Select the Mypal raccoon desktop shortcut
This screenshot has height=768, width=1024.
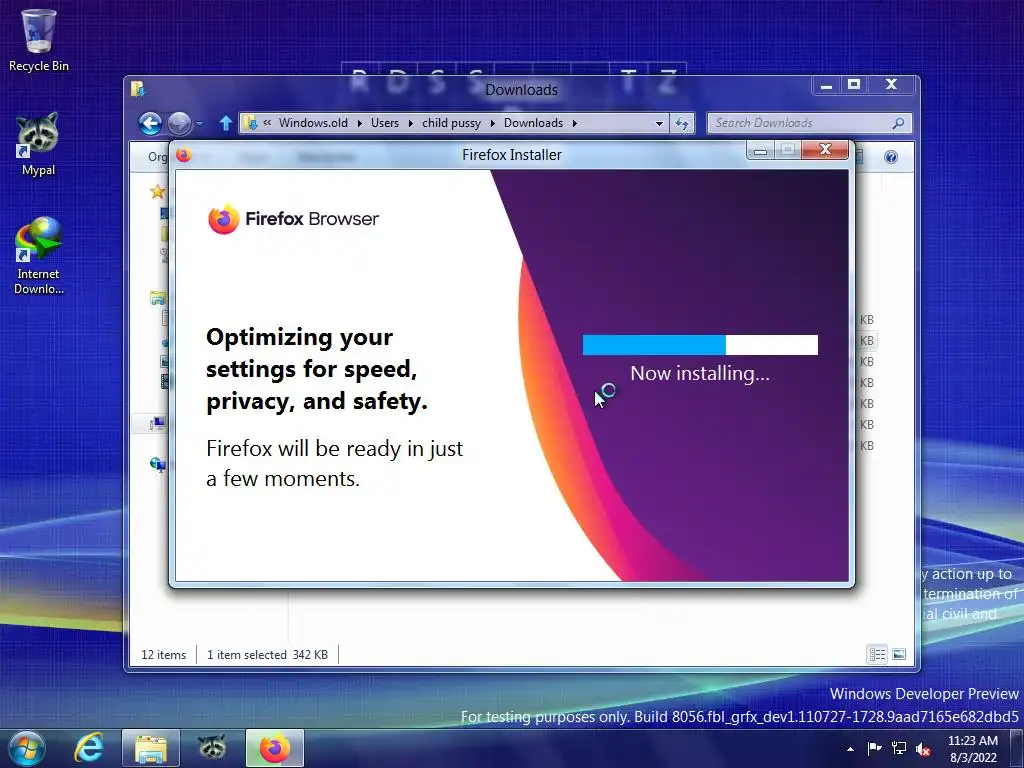click(x=38, y=144)
